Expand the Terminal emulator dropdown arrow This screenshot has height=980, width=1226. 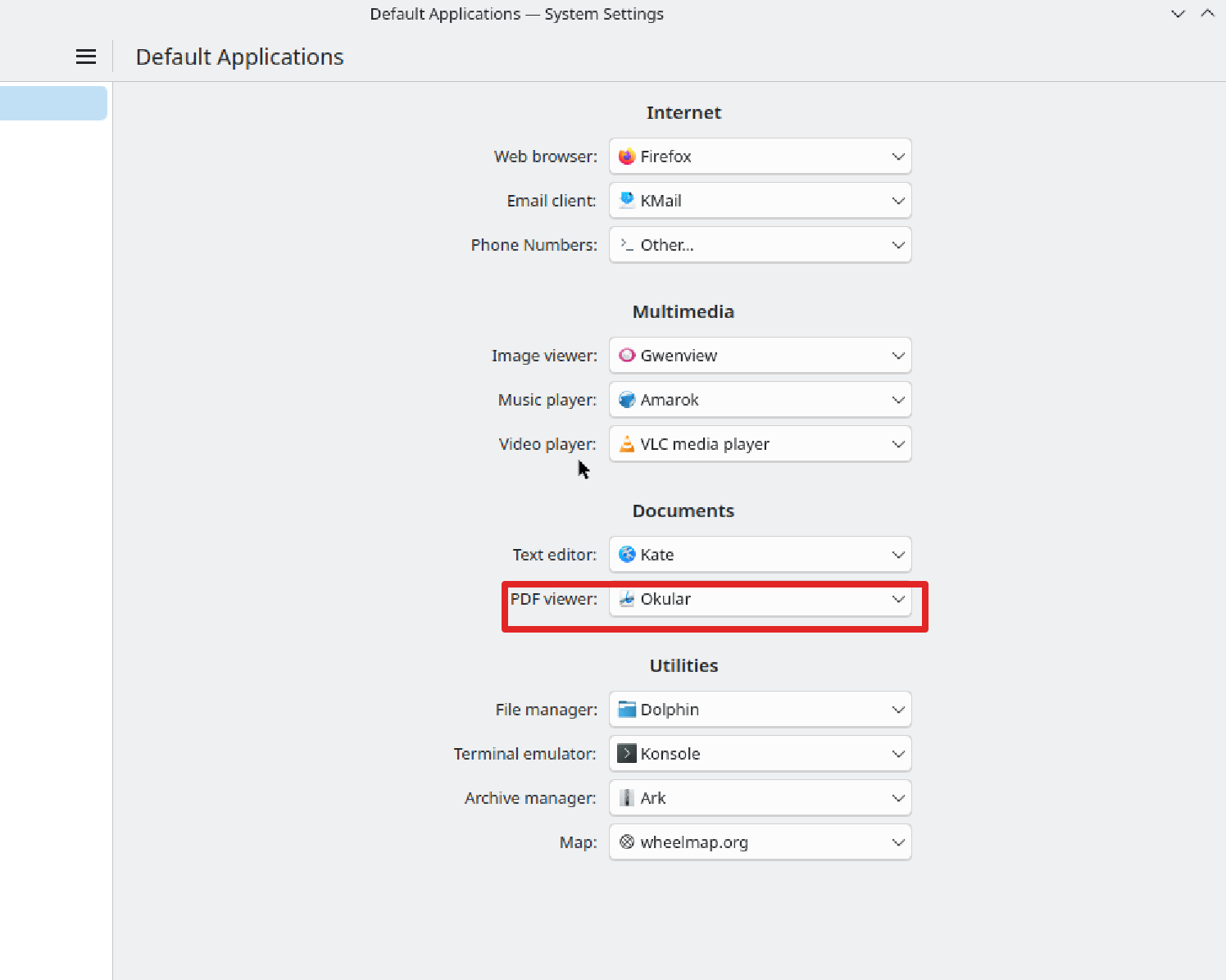[x=898, y=754]
